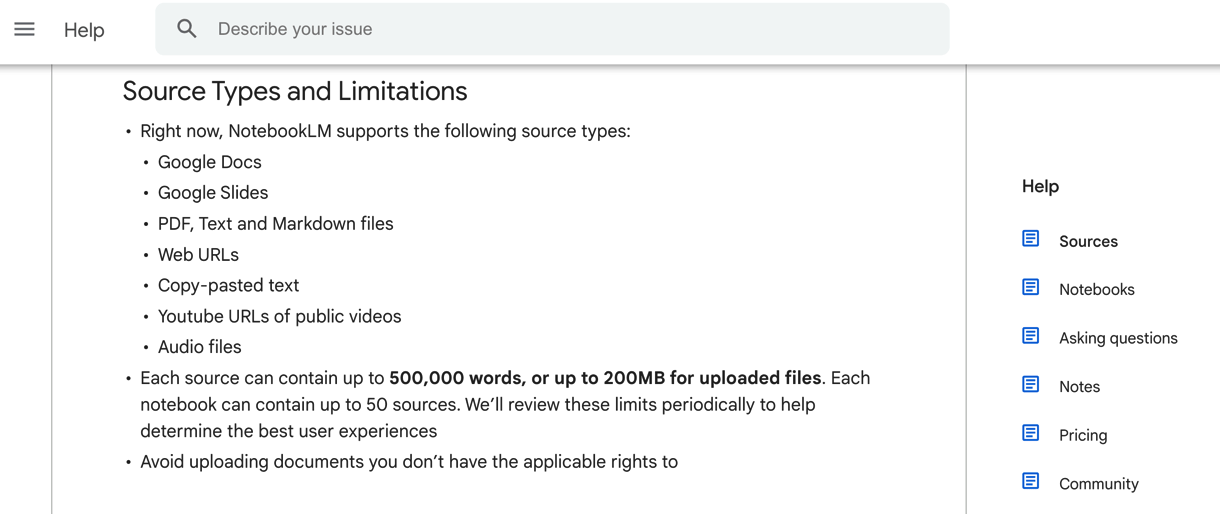Open the hamburger main menu
Image resolution: width=1220 pixels, height=514 pixels.
(24, 30)
